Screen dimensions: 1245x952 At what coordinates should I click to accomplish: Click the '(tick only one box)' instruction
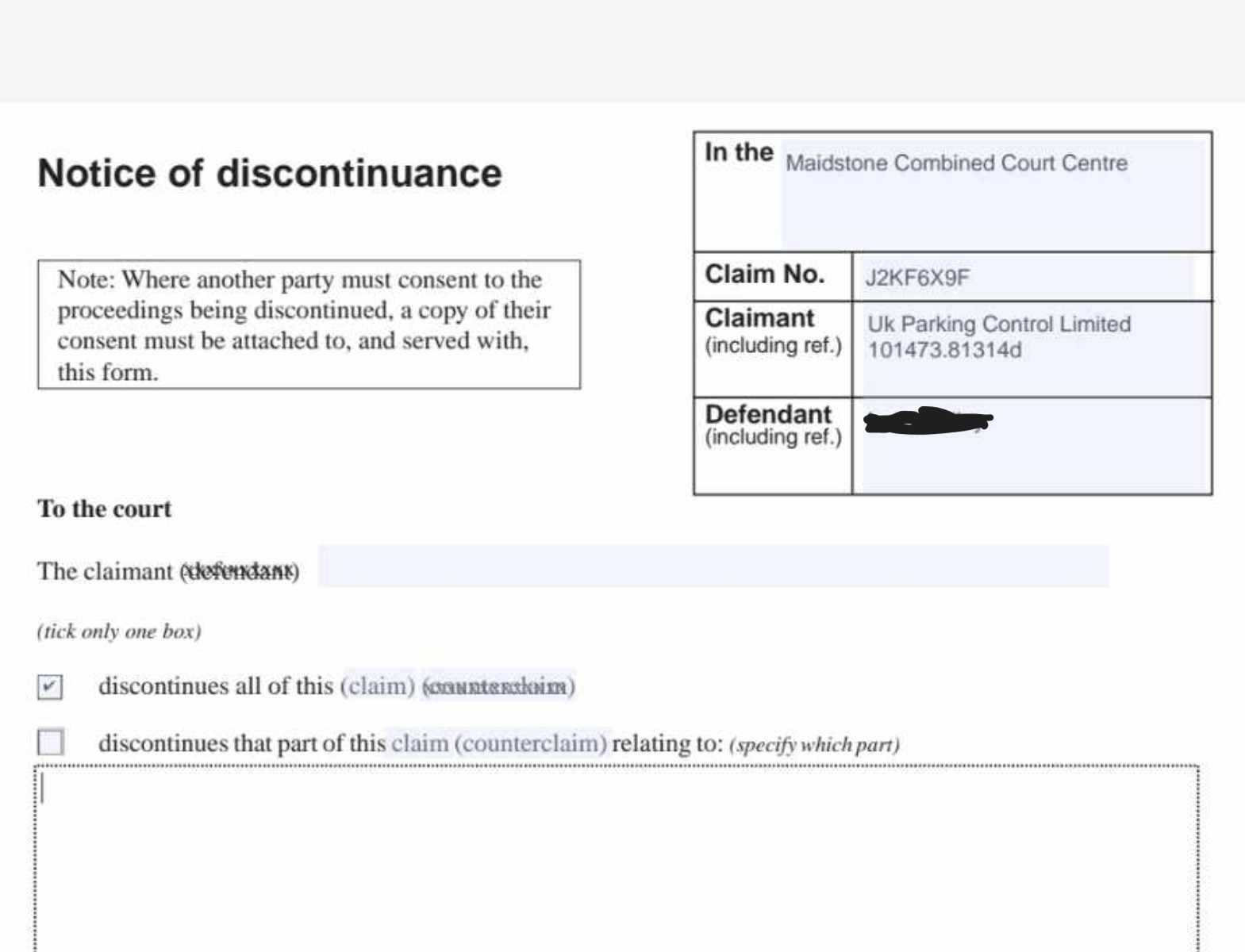pyautogui.click(x=119, y=631)
